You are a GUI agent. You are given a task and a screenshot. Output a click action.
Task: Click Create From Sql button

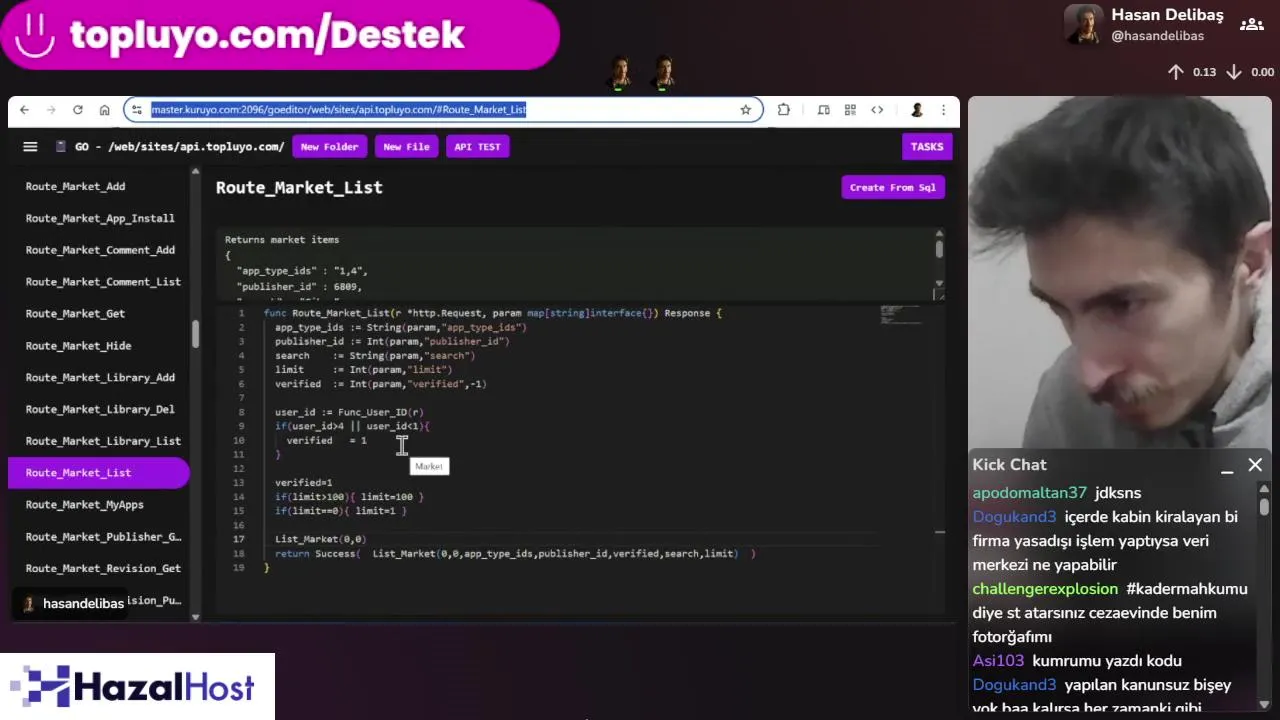[x=893, y=187]
